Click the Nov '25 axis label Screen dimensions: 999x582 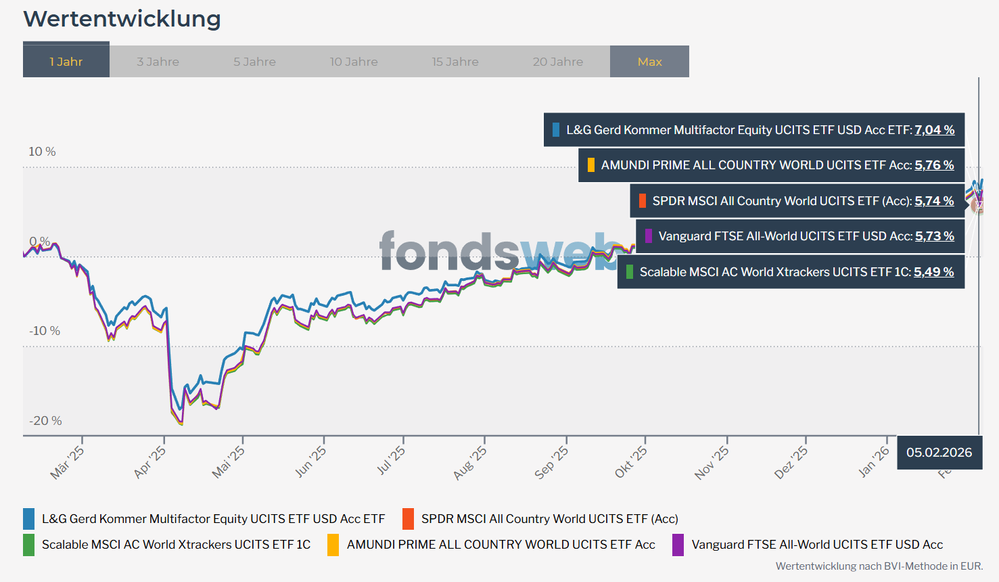[x=712, y=463]
